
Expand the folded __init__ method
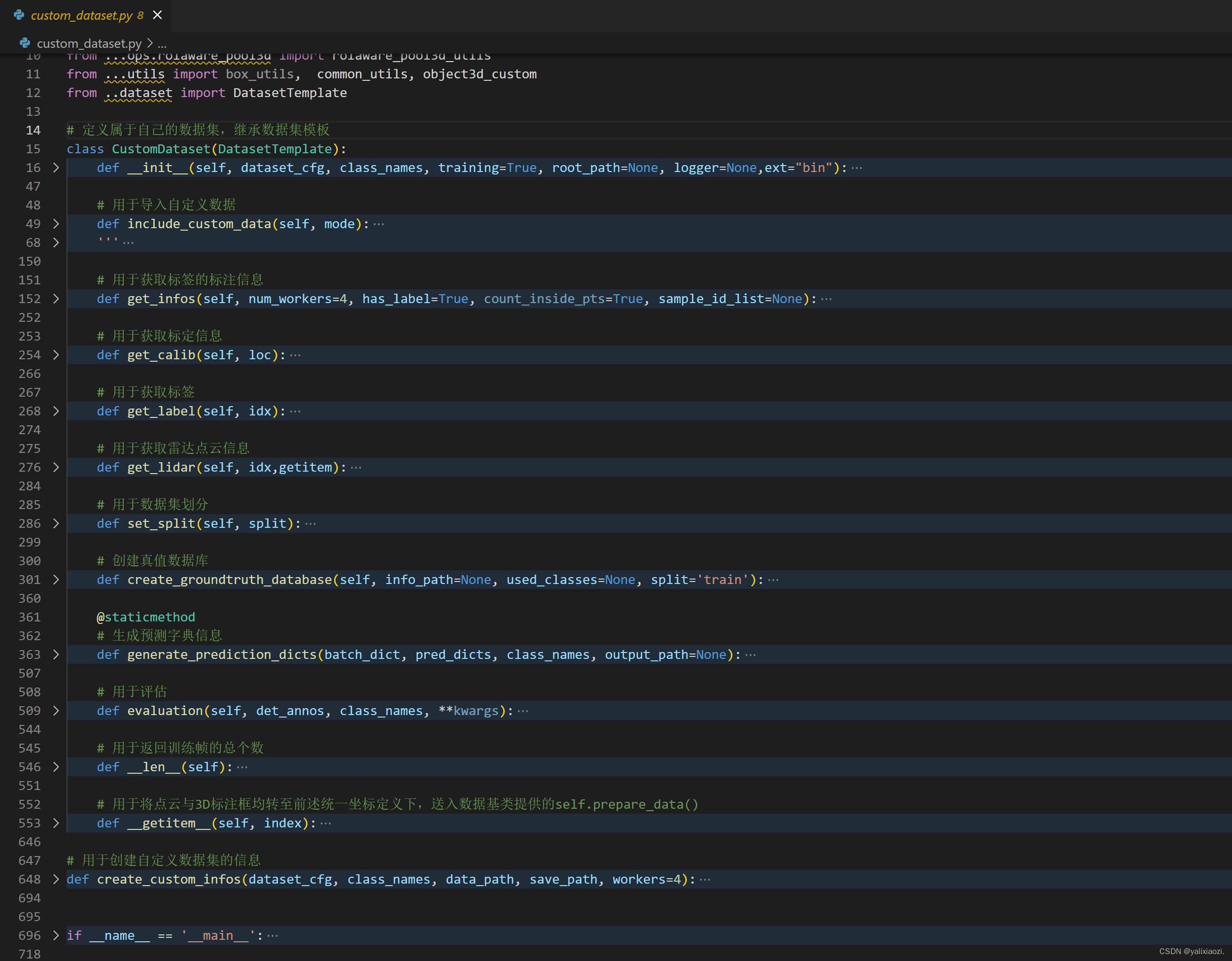coord(56,168)
